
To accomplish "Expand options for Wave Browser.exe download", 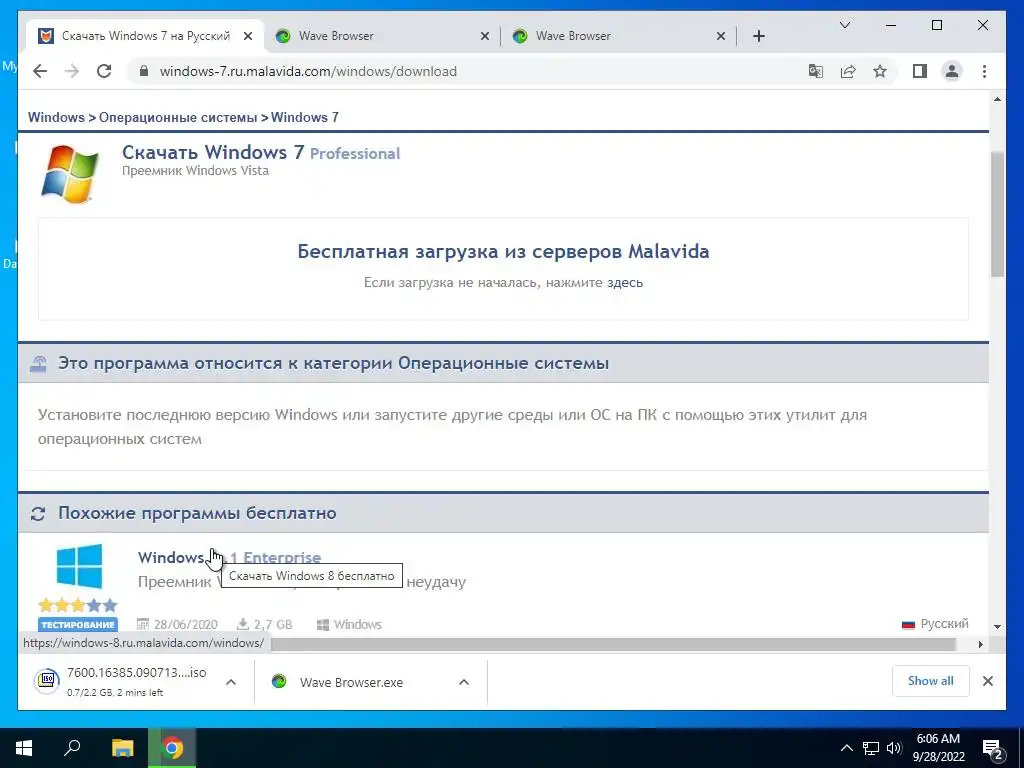I will (464, 682).
